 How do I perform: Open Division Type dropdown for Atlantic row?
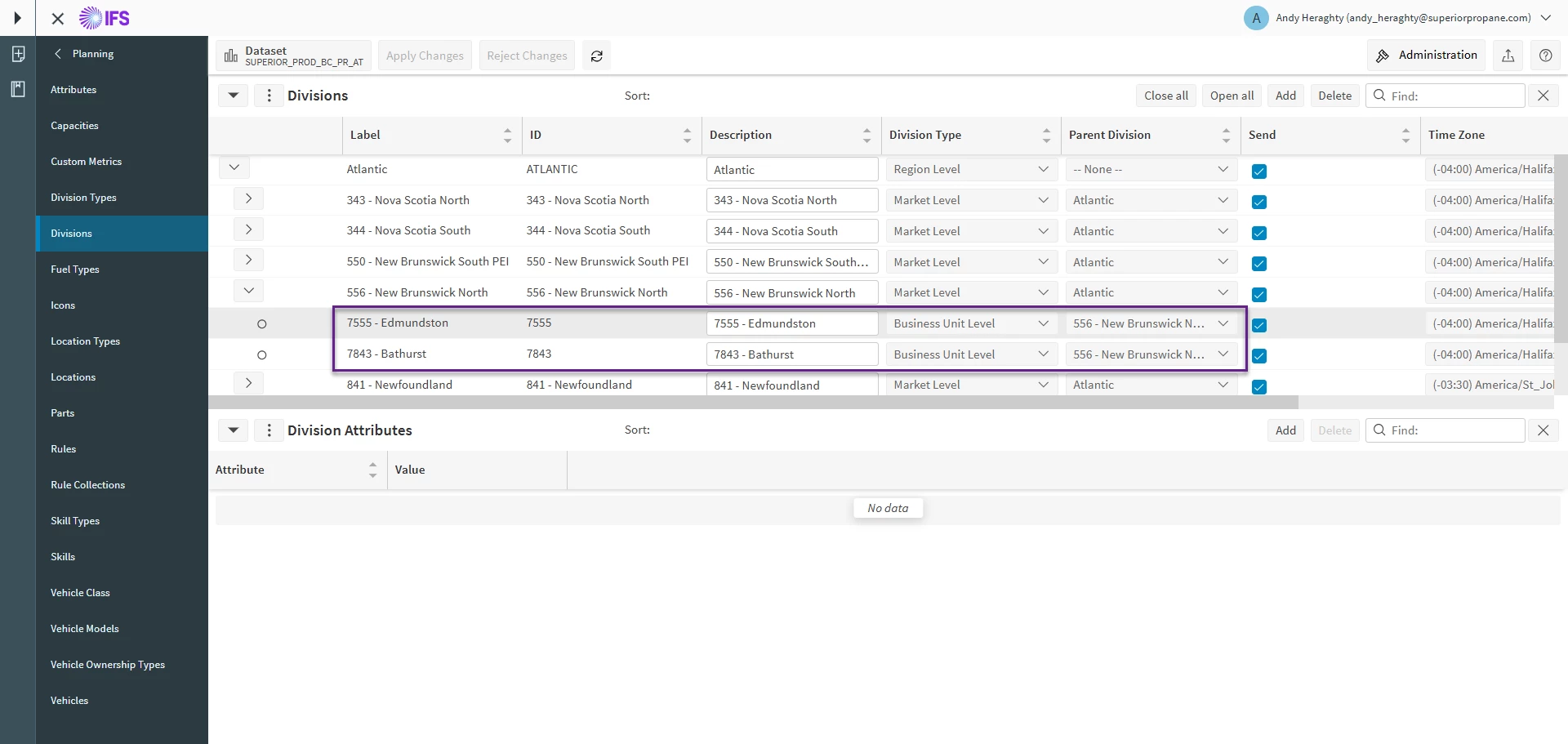971,169
